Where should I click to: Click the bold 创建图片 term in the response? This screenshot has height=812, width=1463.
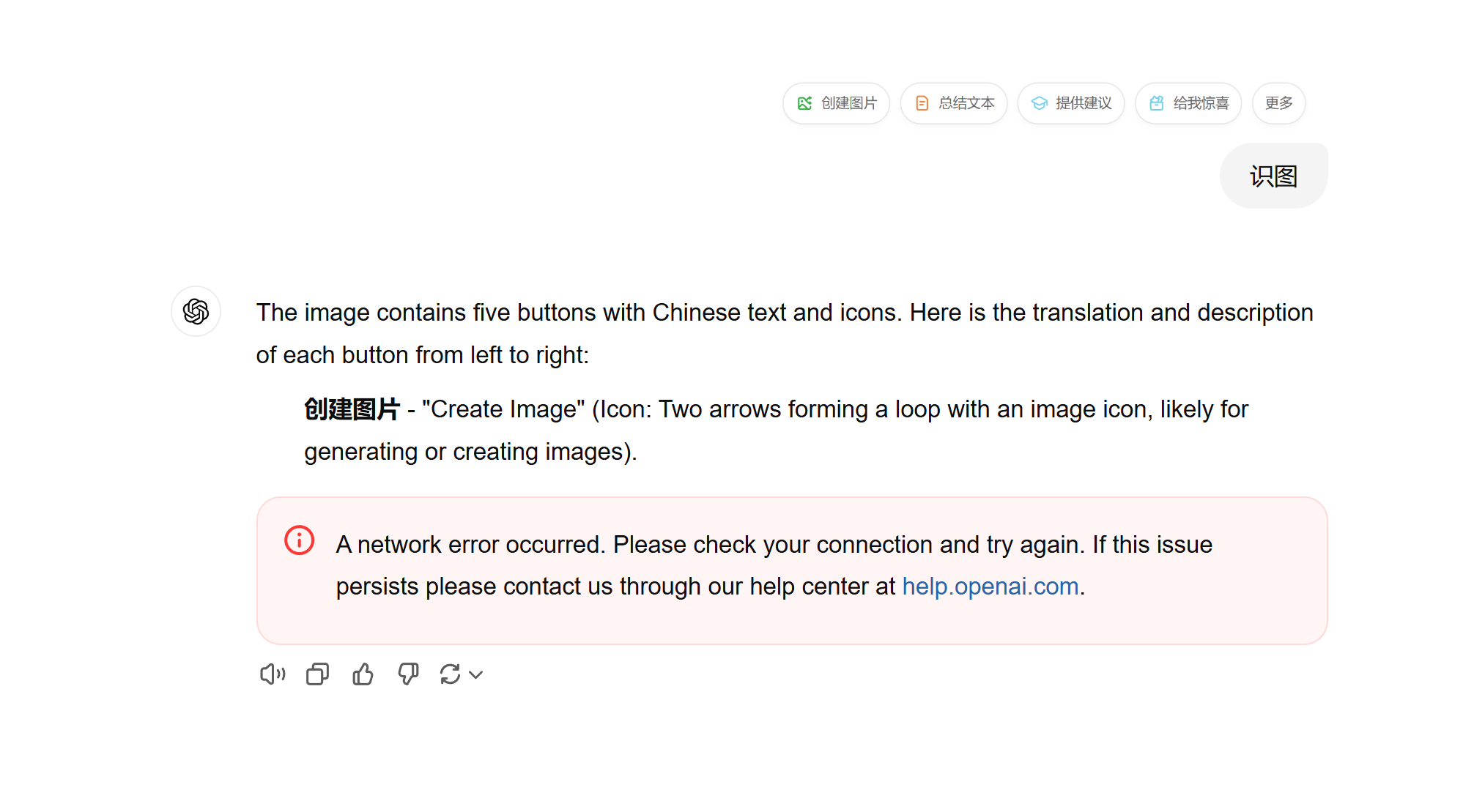[x=352, y=409]
